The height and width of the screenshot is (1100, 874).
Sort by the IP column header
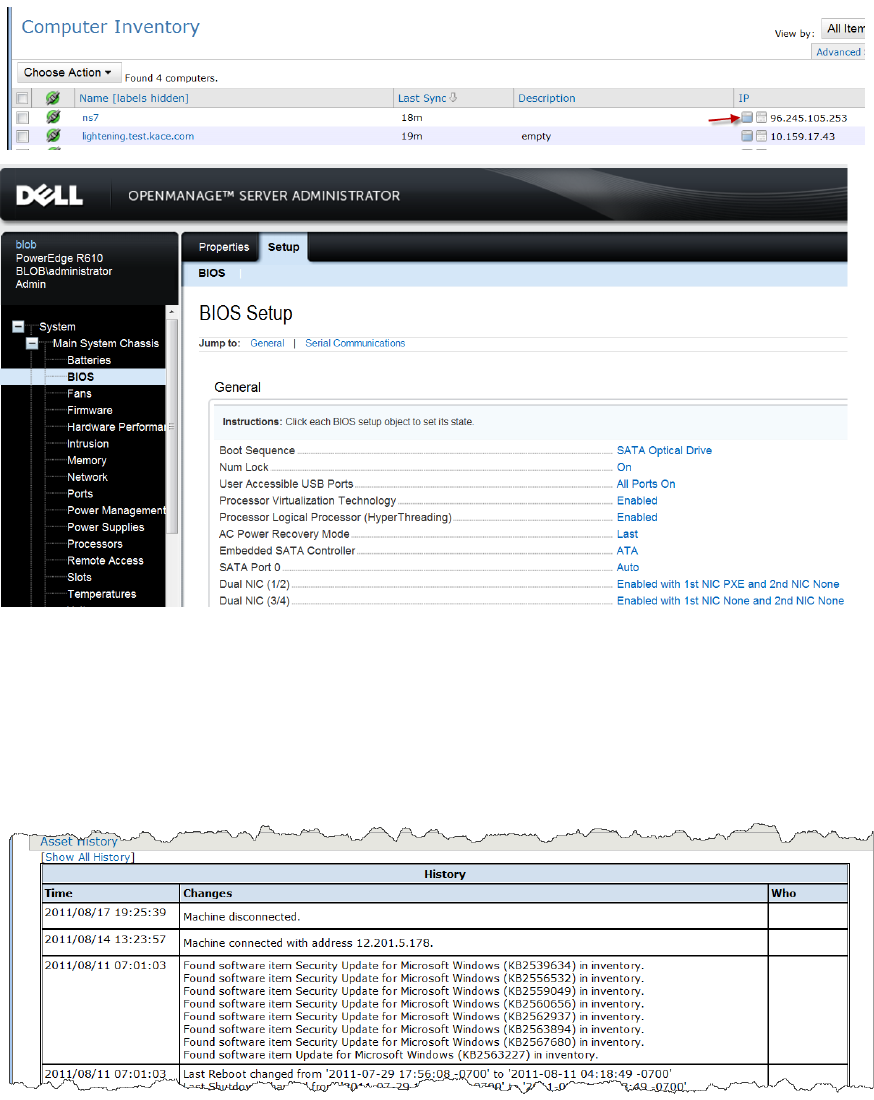click(744, 98)
